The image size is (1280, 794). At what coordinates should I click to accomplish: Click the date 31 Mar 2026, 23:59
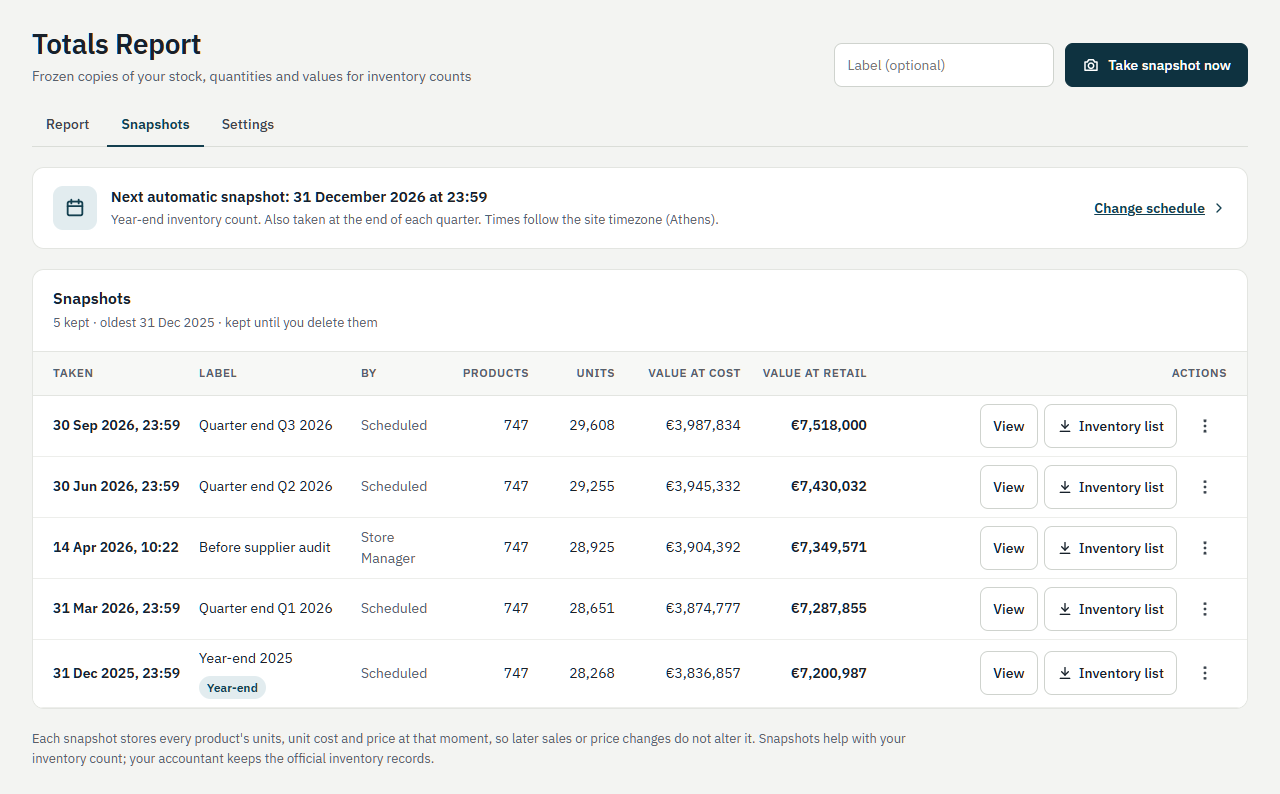[x=116, y=608]
